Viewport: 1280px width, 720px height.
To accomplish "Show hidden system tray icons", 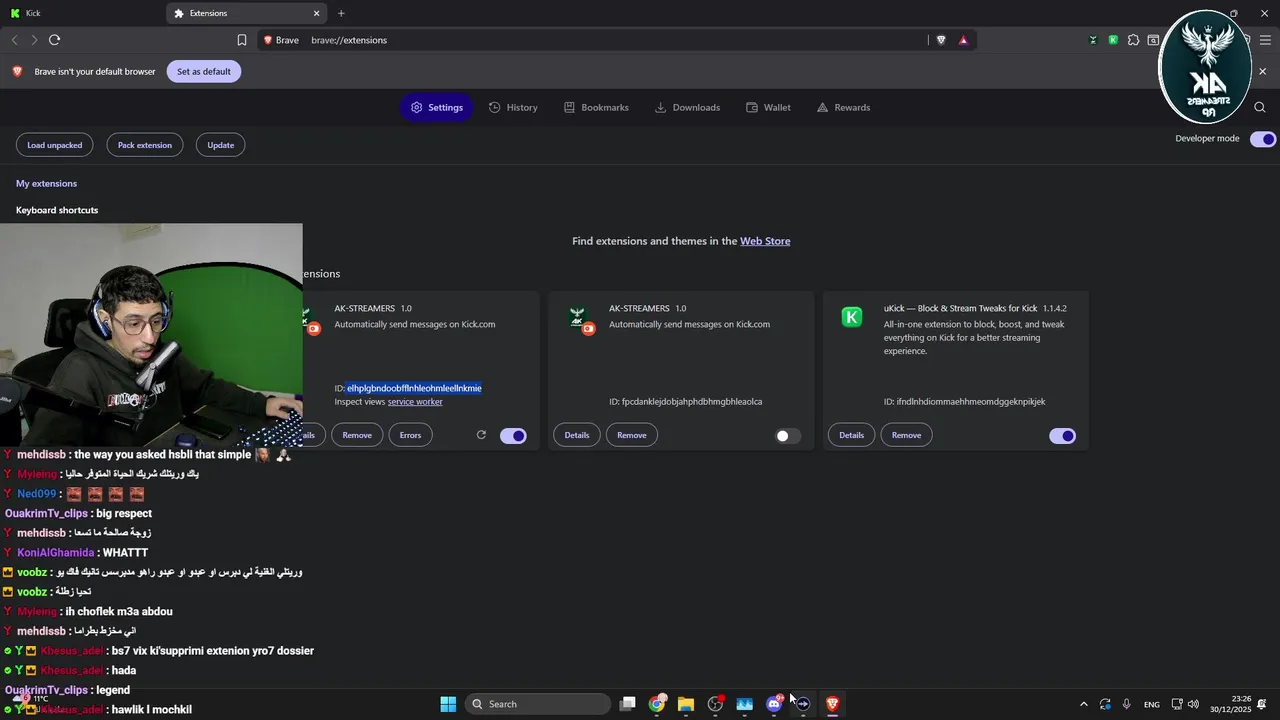I will click(1083, 704).
